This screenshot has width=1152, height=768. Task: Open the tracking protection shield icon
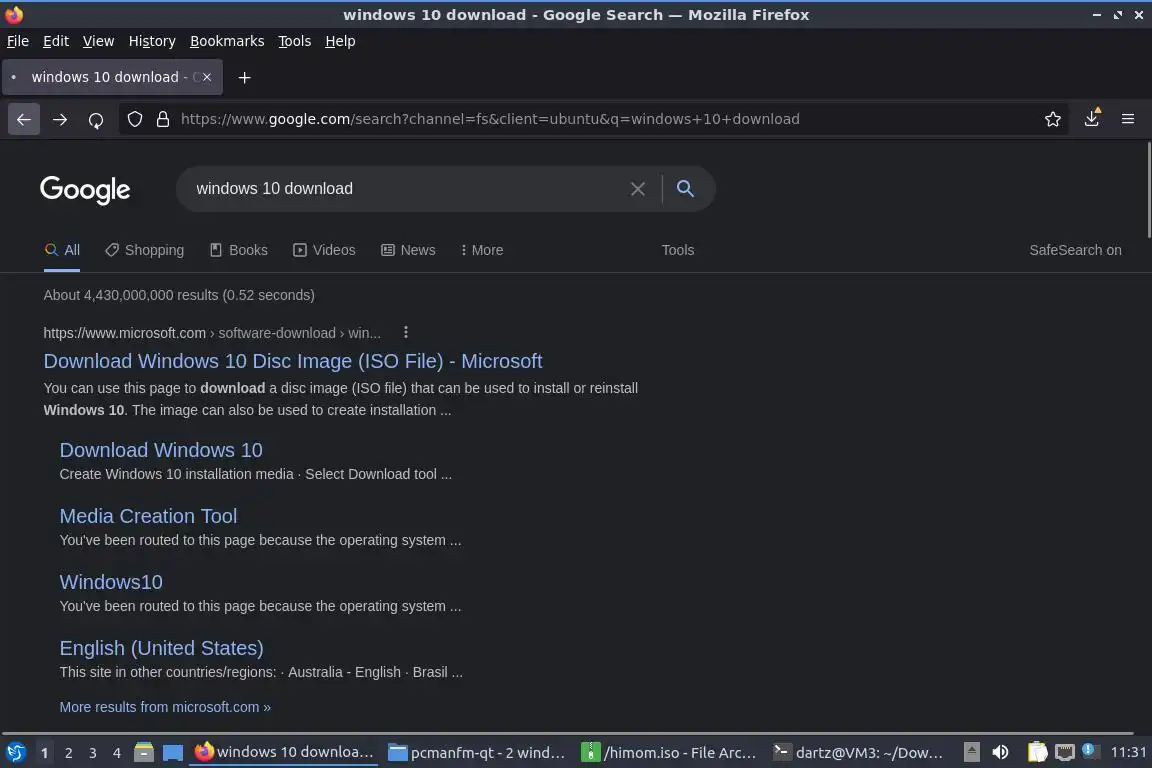[135, 119]
